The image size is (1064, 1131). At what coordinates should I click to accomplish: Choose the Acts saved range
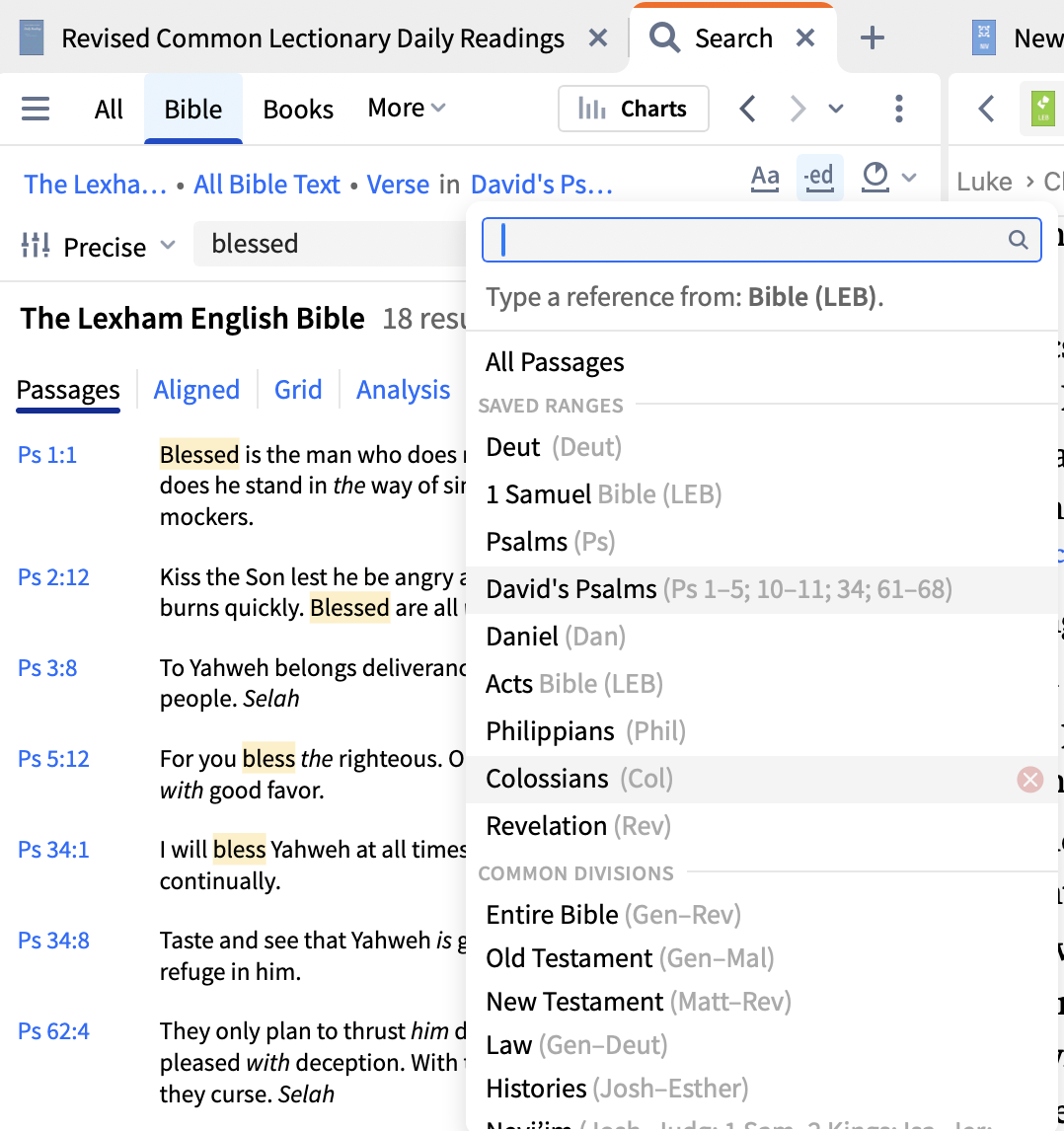pos(762,684)
